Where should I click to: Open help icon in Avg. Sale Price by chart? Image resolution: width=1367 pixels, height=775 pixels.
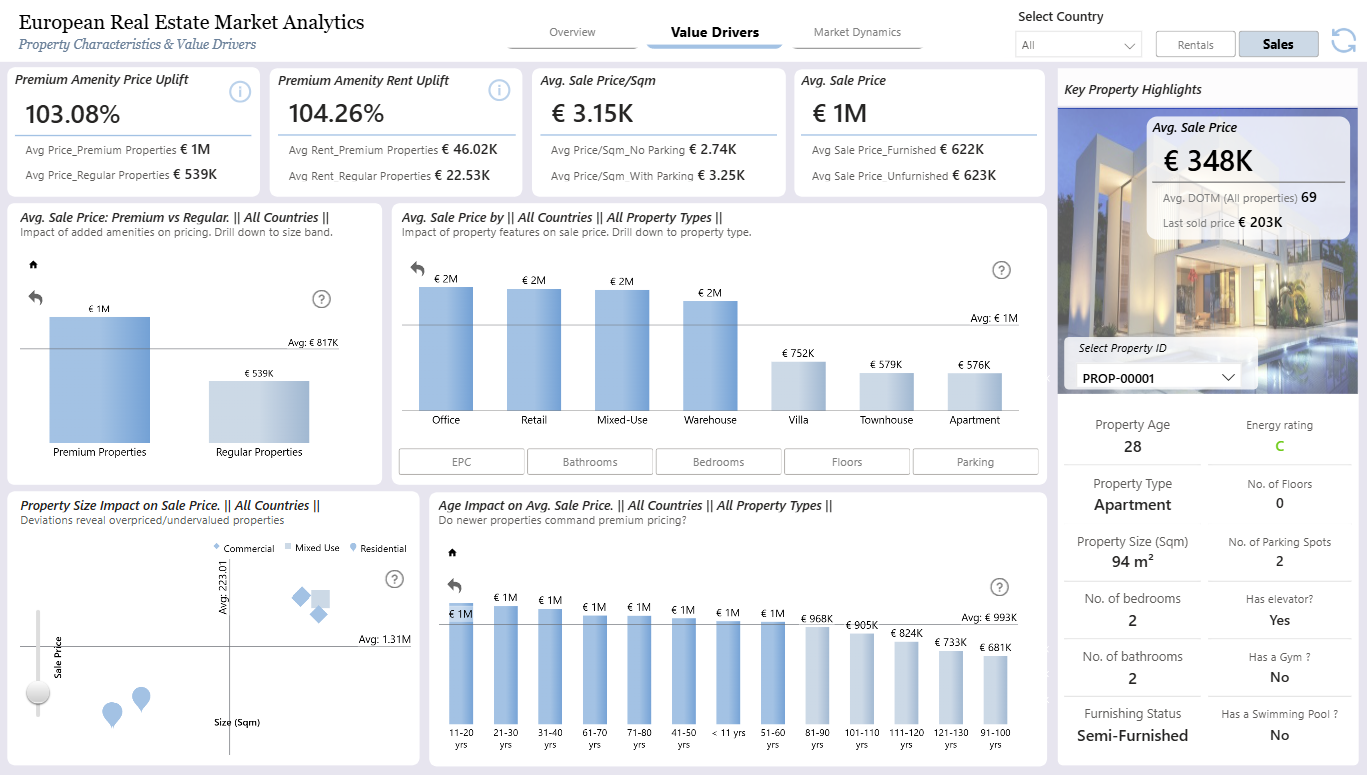1001,270
